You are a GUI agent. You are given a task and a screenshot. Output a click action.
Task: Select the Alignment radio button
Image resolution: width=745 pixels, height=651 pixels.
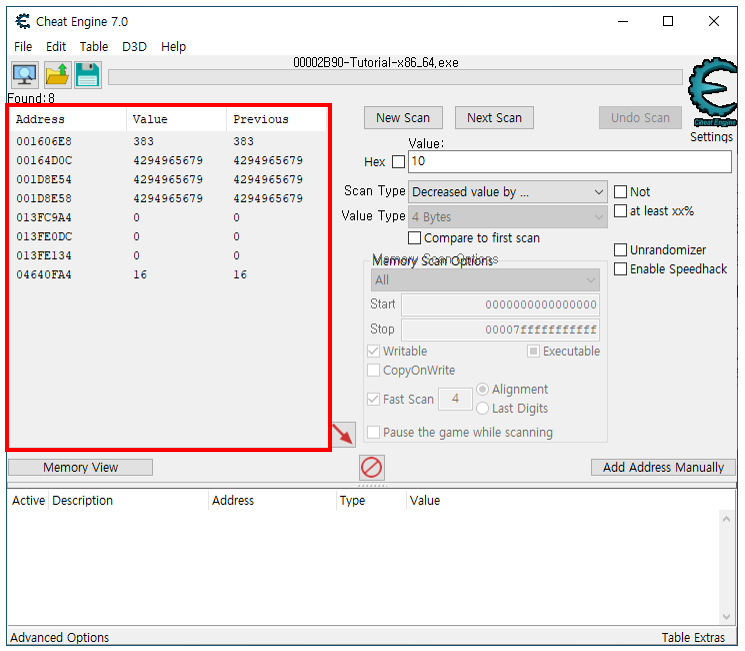point(482,389)
